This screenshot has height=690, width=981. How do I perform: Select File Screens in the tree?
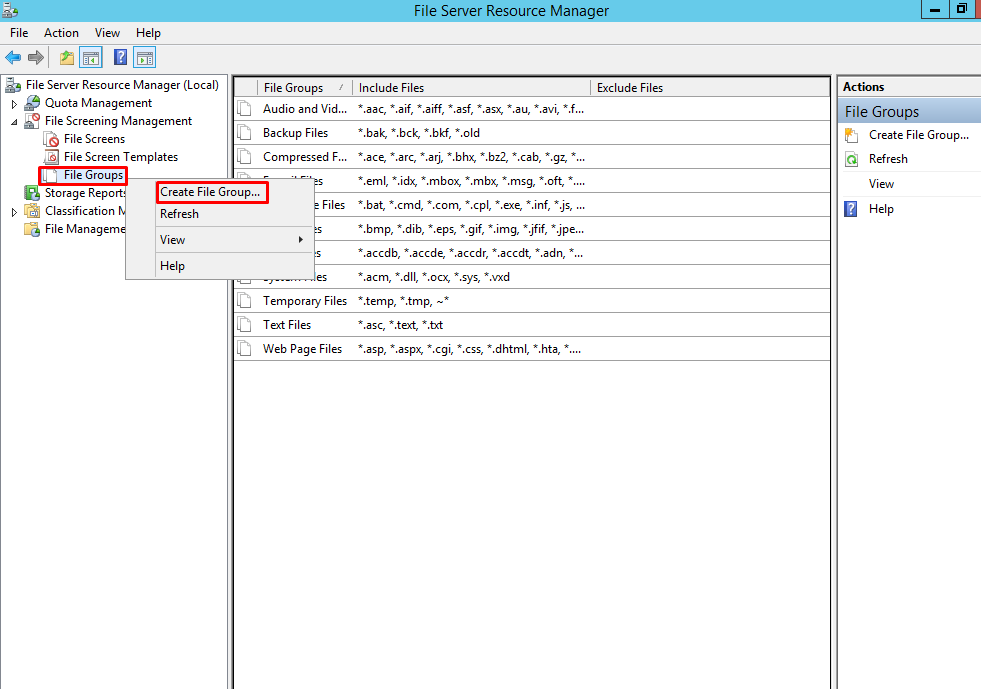point(94,139)
